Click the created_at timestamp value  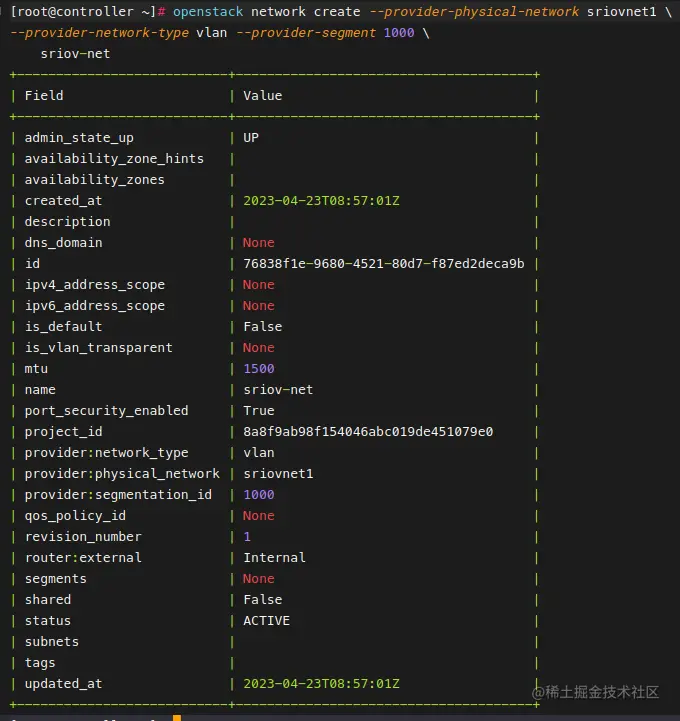pyautogui.click(x=321, y=201)
